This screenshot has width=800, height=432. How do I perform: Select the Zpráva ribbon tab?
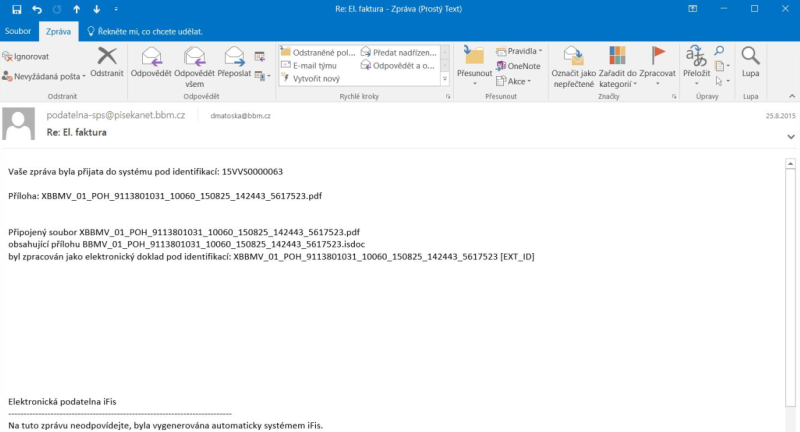click(58, 32)
